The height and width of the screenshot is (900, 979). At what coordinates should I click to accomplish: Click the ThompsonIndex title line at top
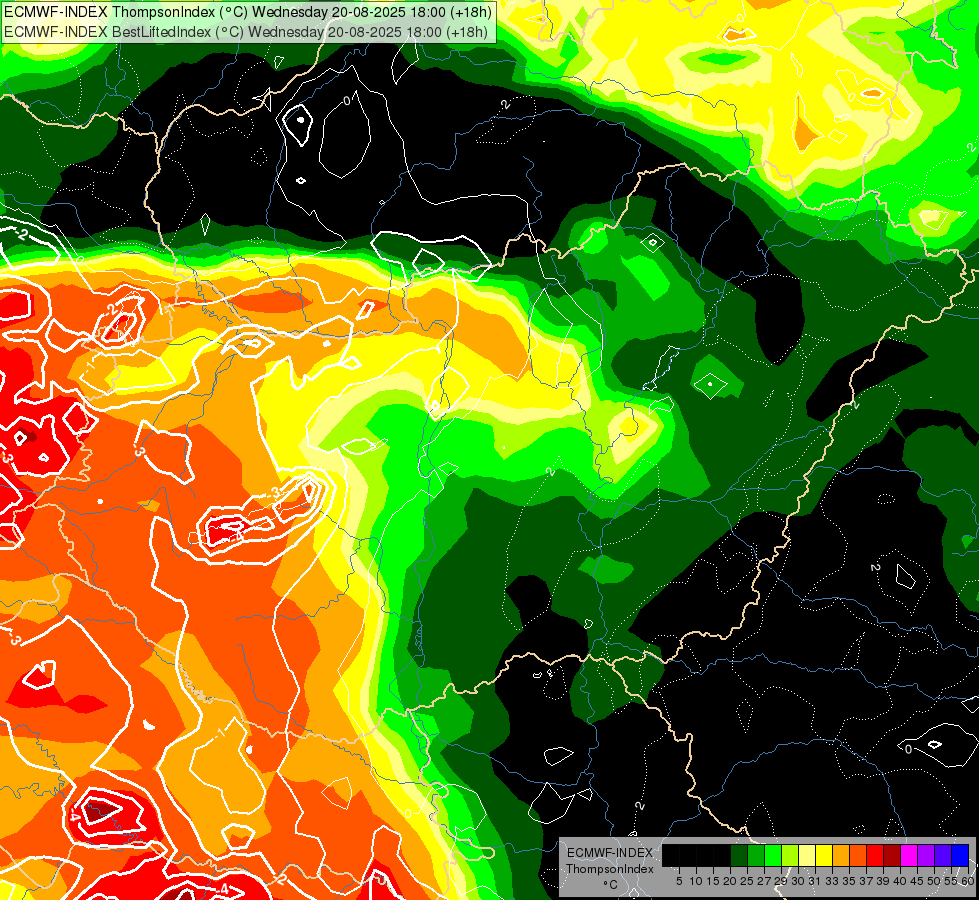[x=248, y=12]
